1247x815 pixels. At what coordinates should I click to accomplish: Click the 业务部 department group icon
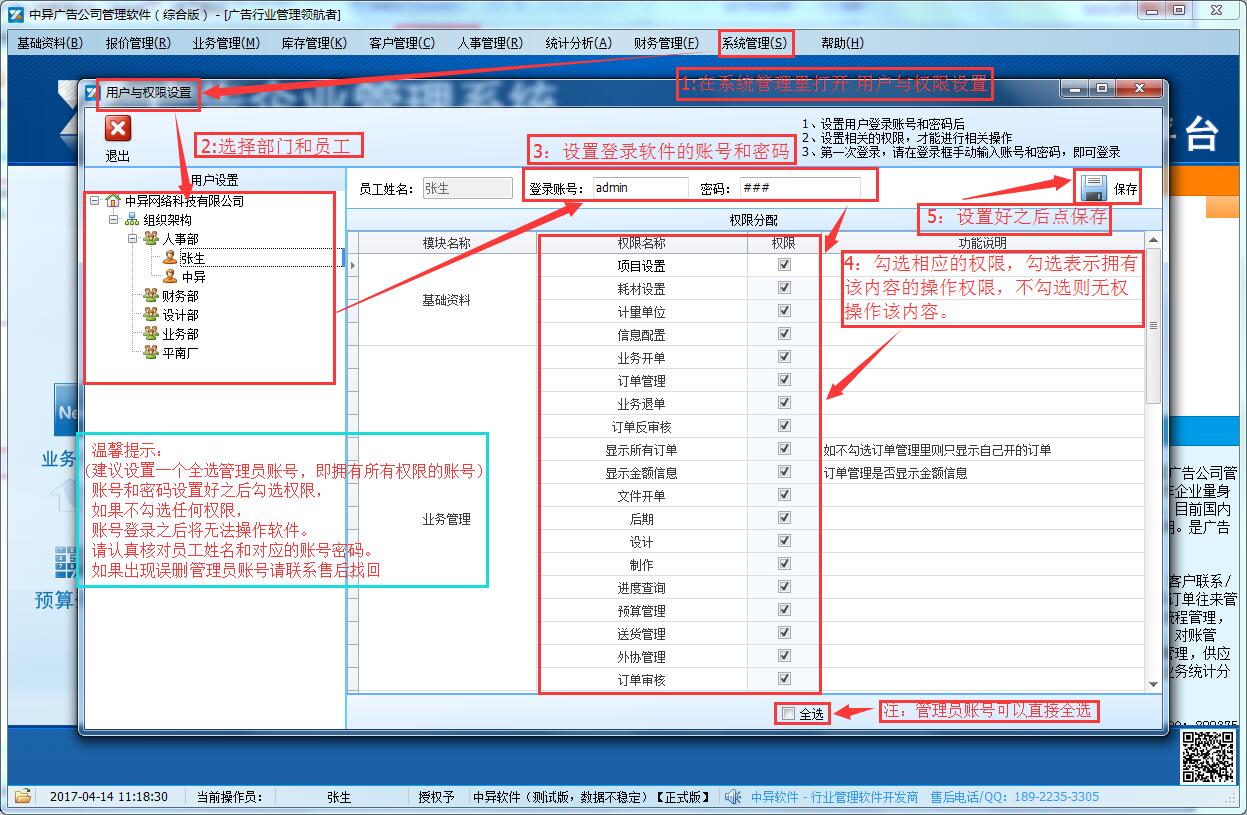(151, 334)
